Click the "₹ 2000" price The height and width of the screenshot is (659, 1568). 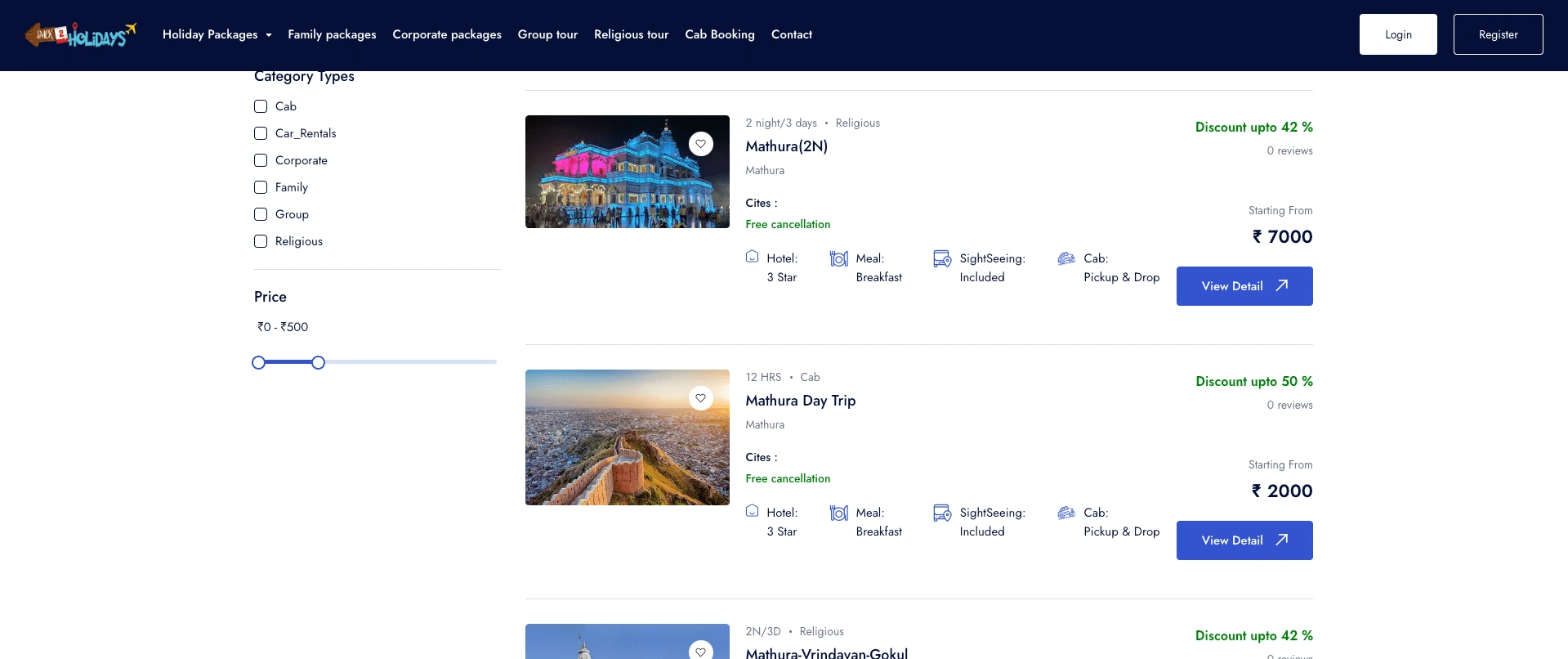click(x=1282, y=491)
